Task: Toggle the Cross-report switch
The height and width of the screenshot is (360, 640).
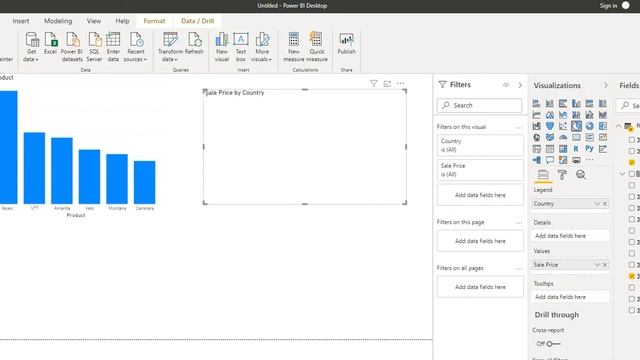Action: point(553,344)
